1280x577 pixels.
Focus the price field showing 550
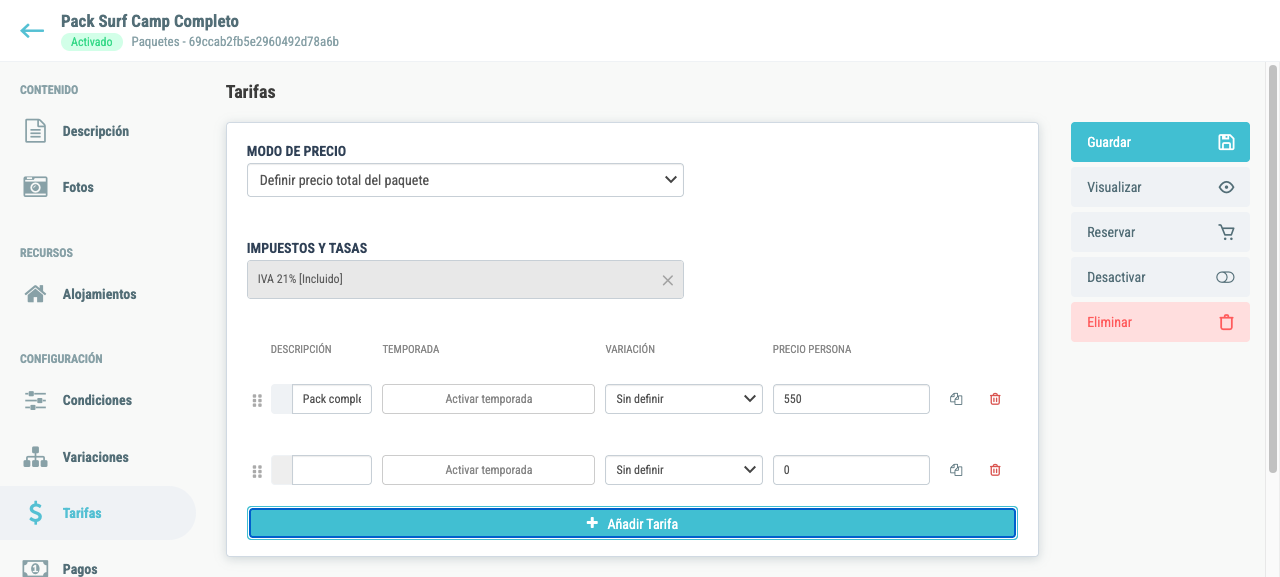click(851, 399)
